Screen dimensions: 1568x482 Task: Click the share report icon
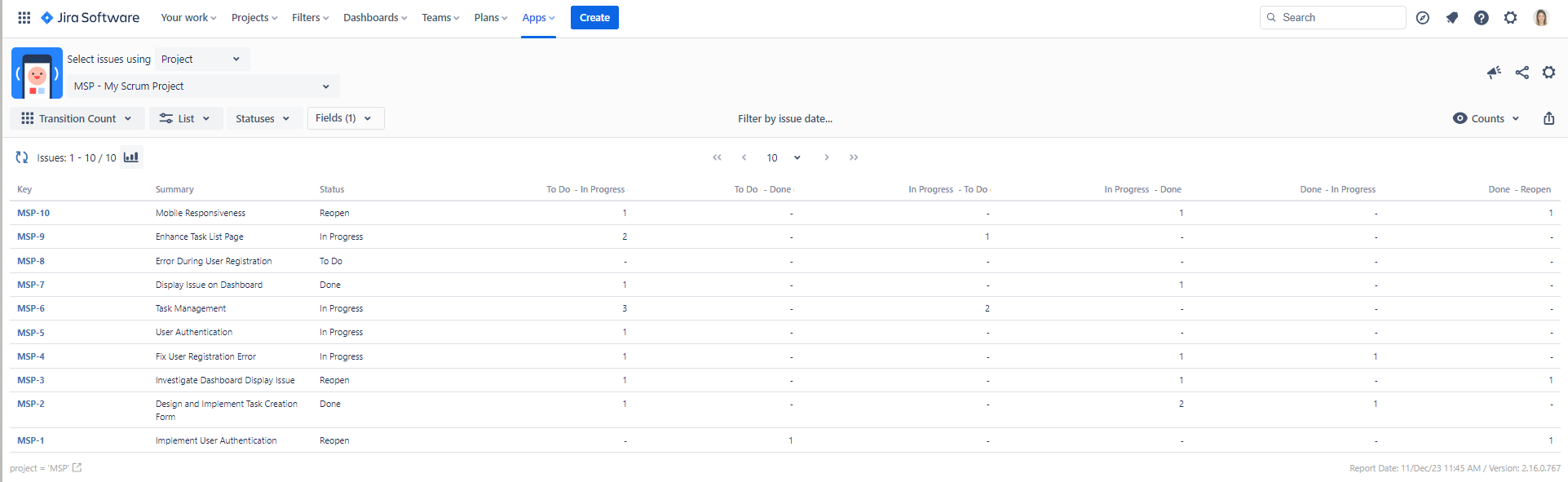point(1522,73)
